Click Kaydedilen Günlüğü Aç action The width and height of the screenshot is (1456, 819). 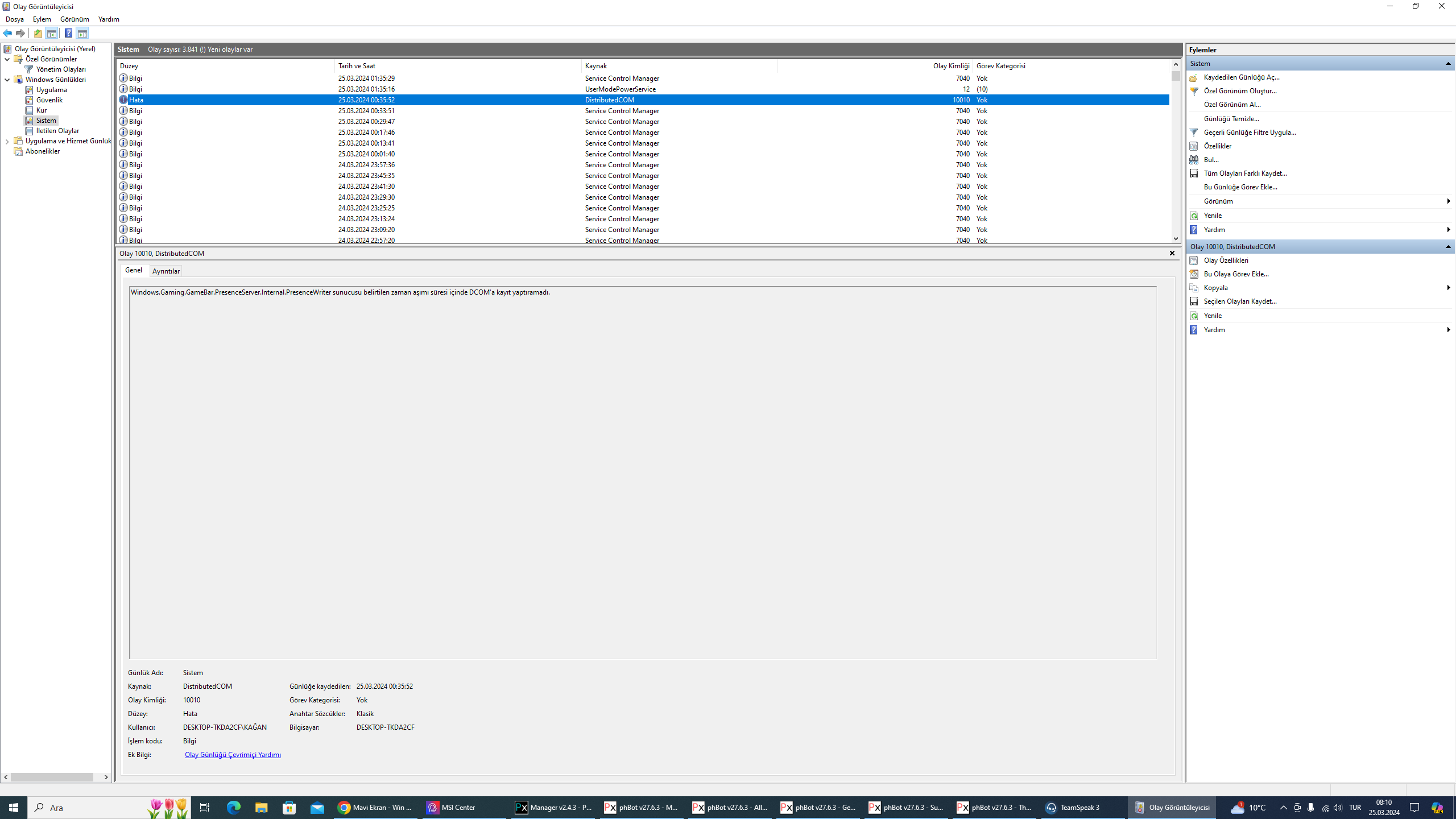(x=1242, y=77)
